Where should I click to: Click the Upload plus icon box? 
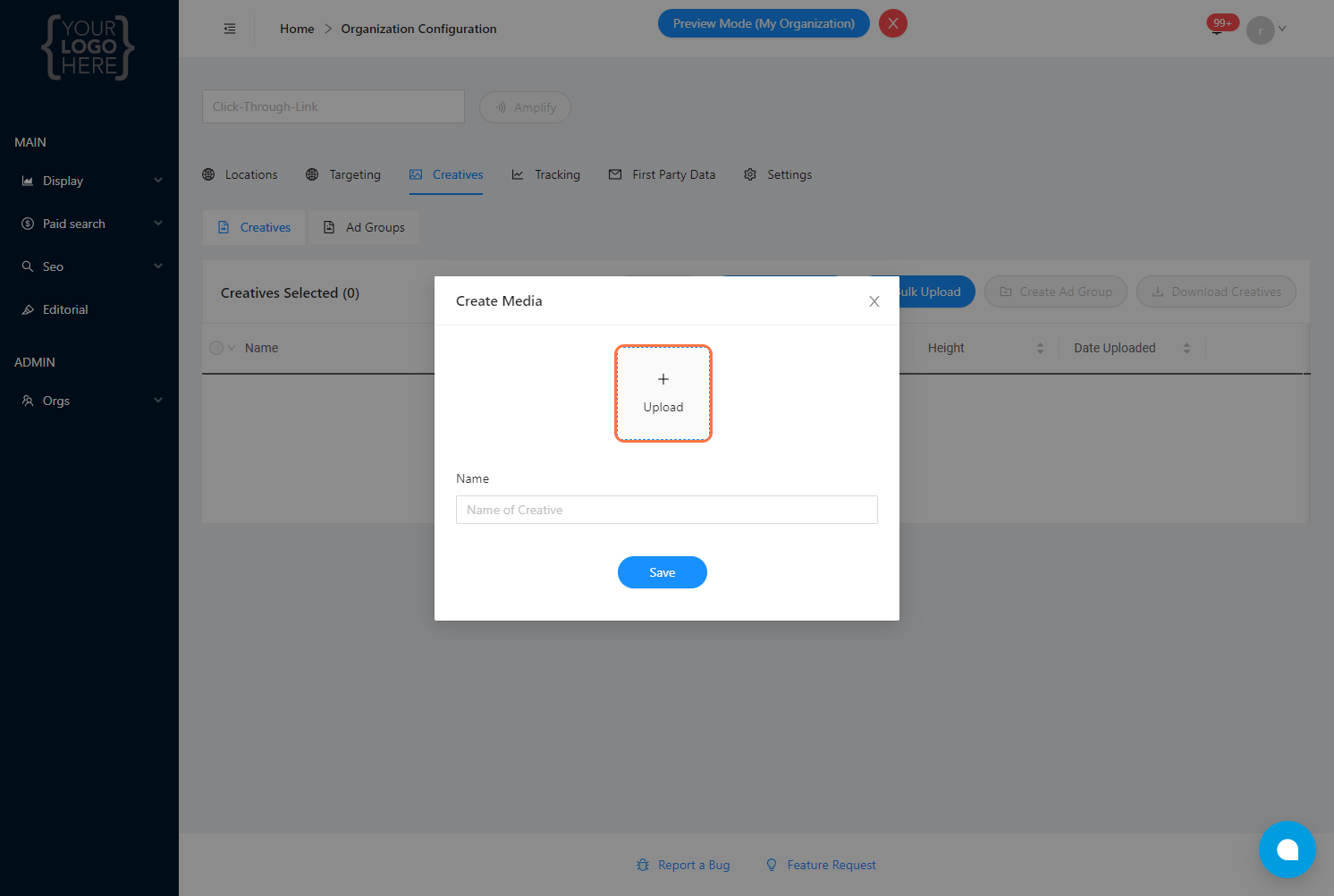click(663, 393)
